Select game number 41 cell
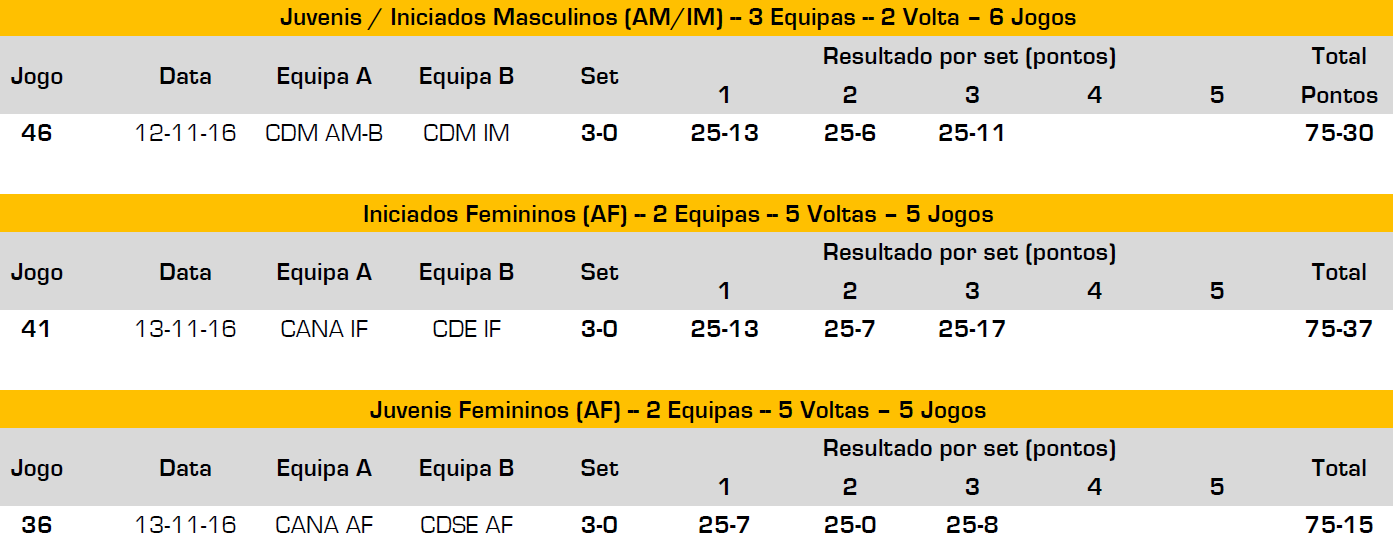The image size is (1393, 540). (37, 329)
